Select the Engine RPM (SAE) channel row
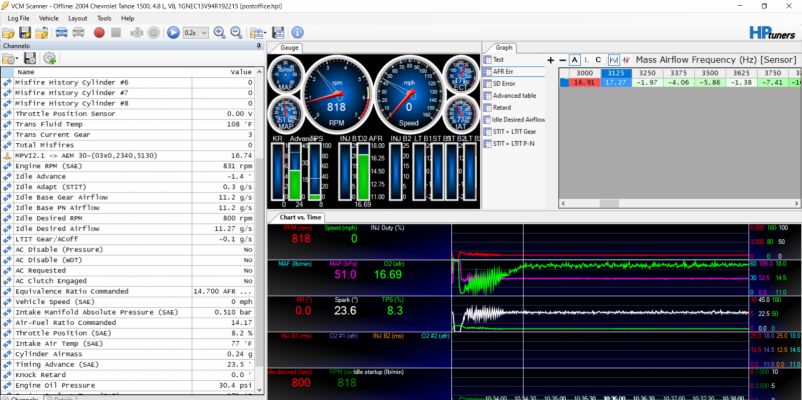Image resolution: width=802 pixels, height=400 pixels. pyautogui.click(x=128, y=166)
